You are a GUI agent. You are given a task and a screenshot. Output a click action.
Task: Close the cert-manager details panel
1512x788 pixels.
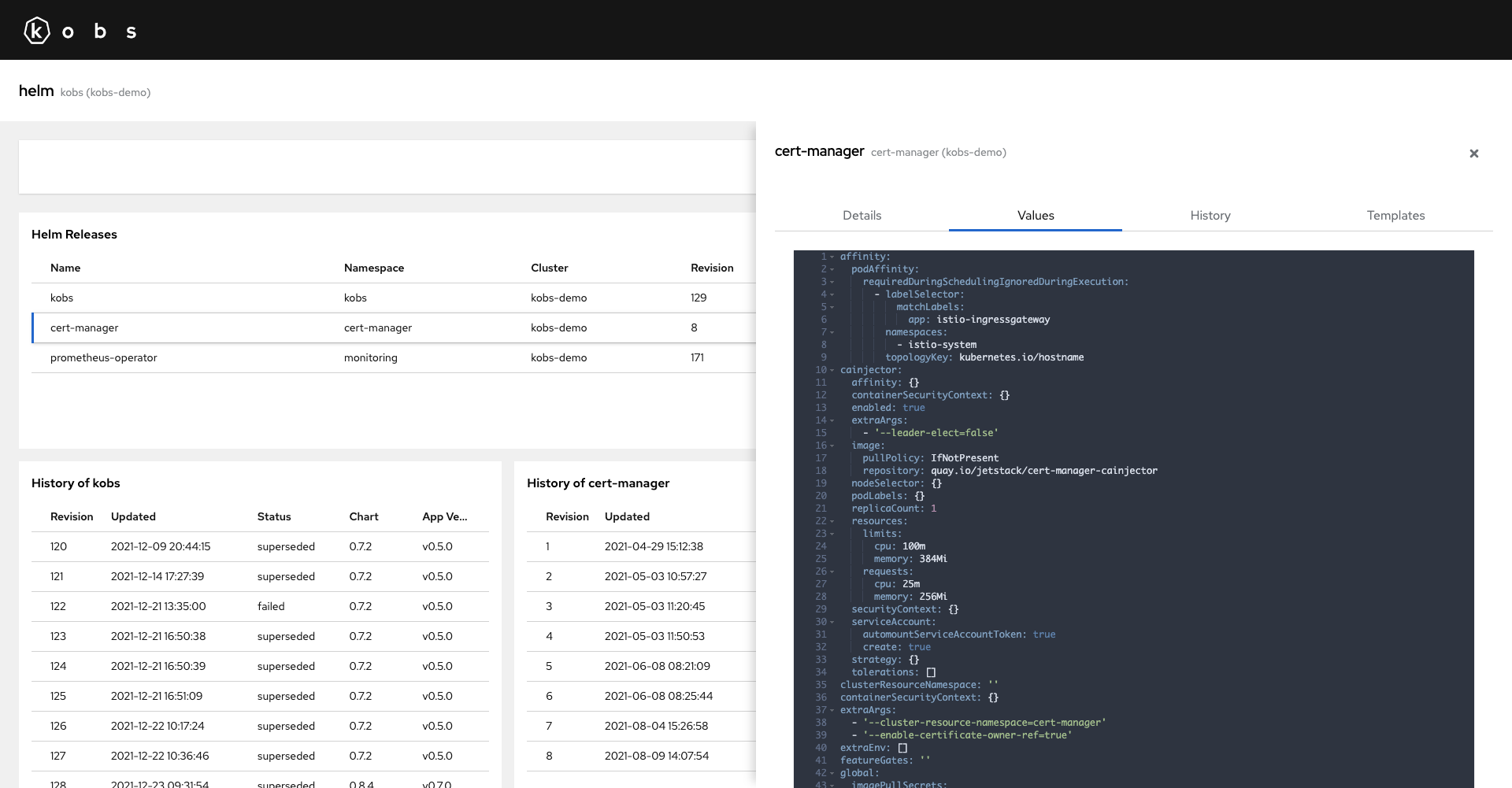pyautogui.click(x=1474, y=154)
